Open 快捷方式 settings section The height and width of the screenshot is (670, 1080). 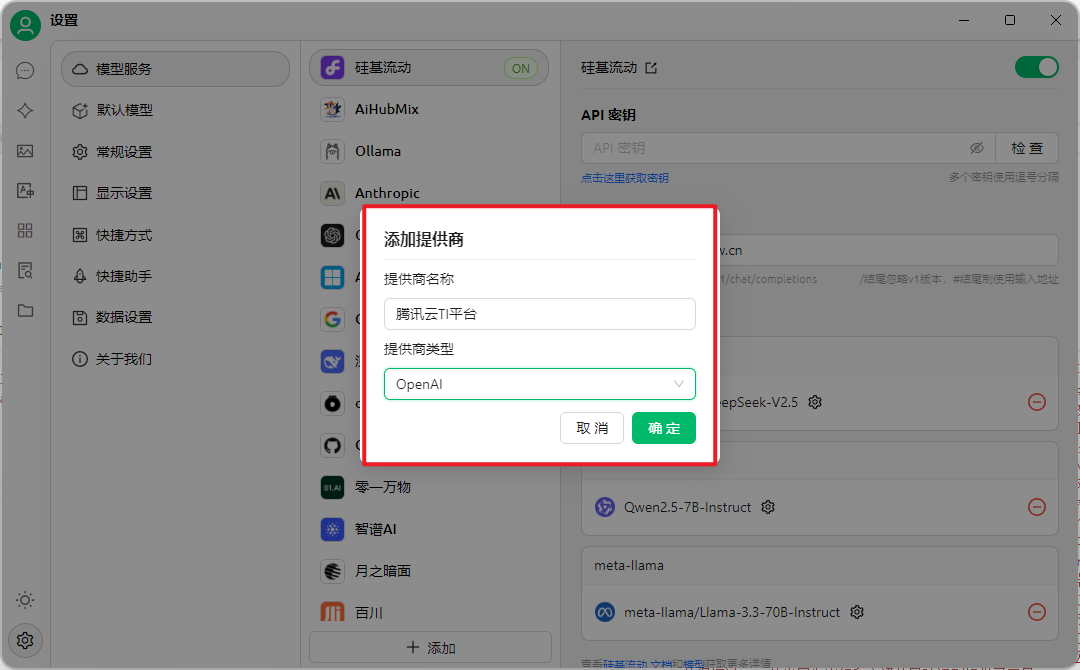click(x=176, y=235)
